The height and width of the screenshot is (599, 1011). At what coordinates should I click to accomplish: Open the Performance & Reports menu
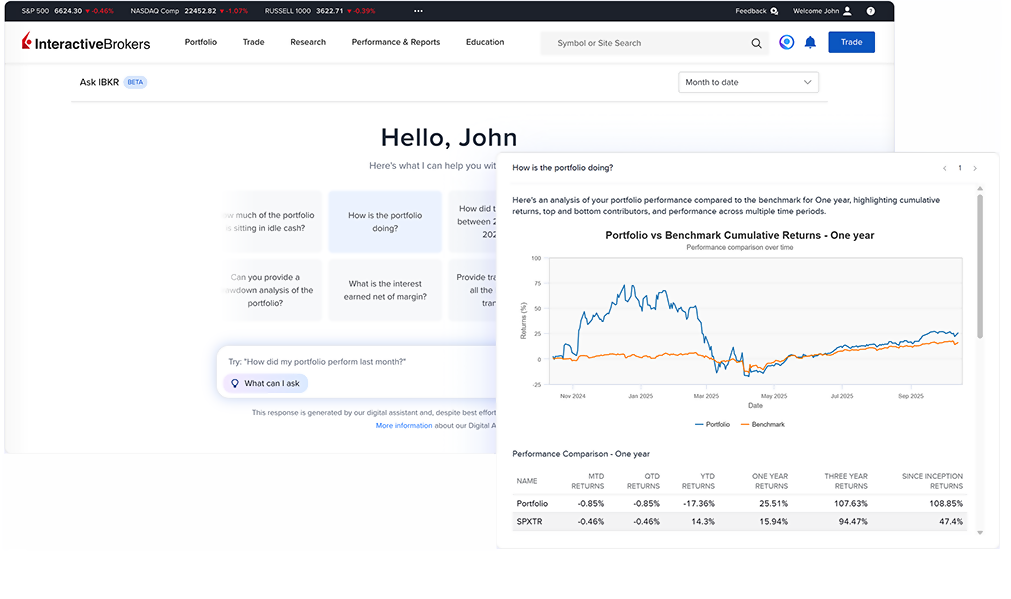[395, 43]
